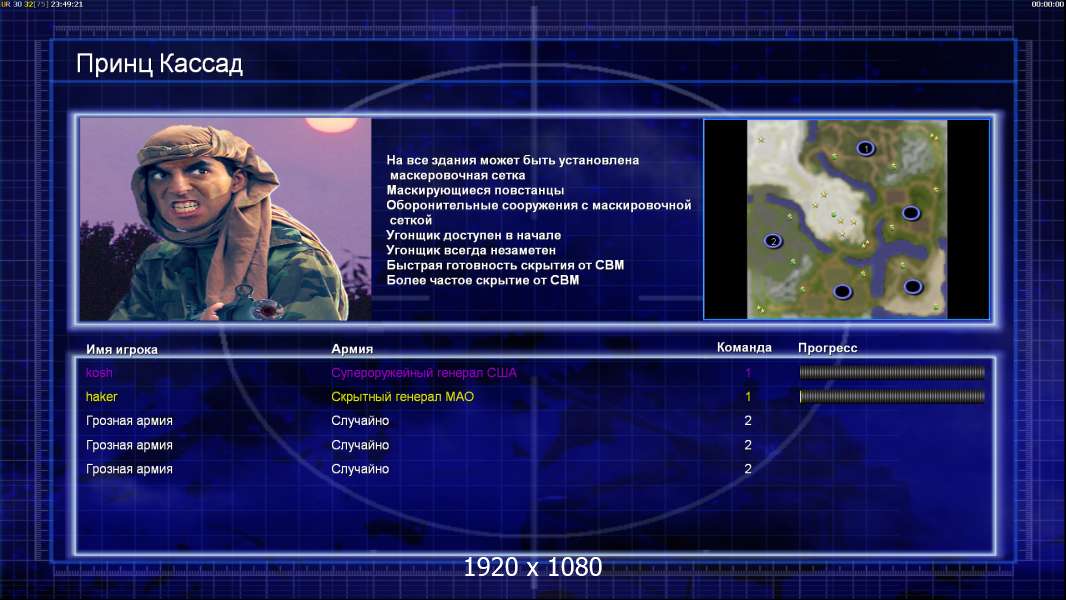Click the "Команда" column header
Screen dimensions: 1066x600
(744, 347)
